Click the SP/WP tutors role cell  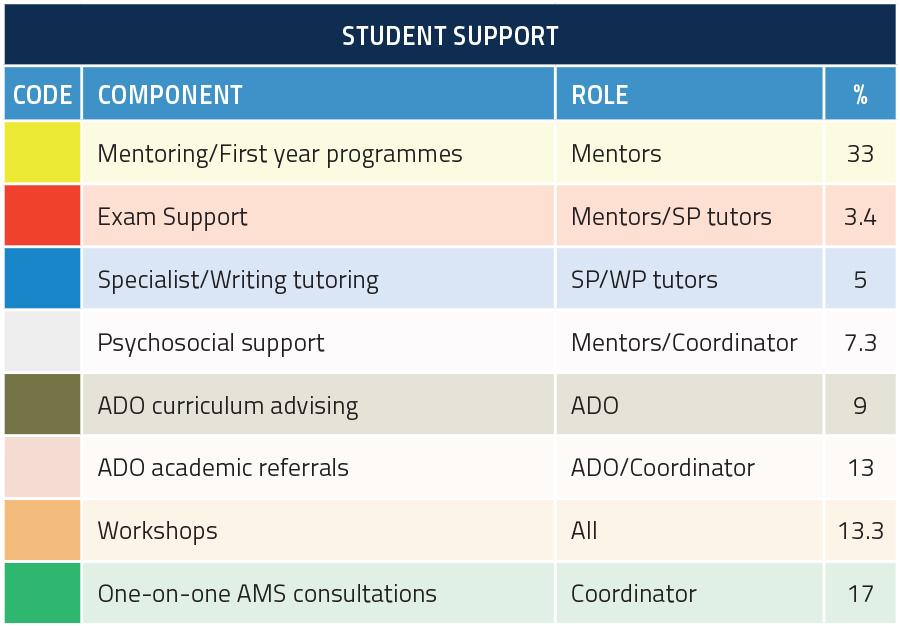tap(689, 278)
